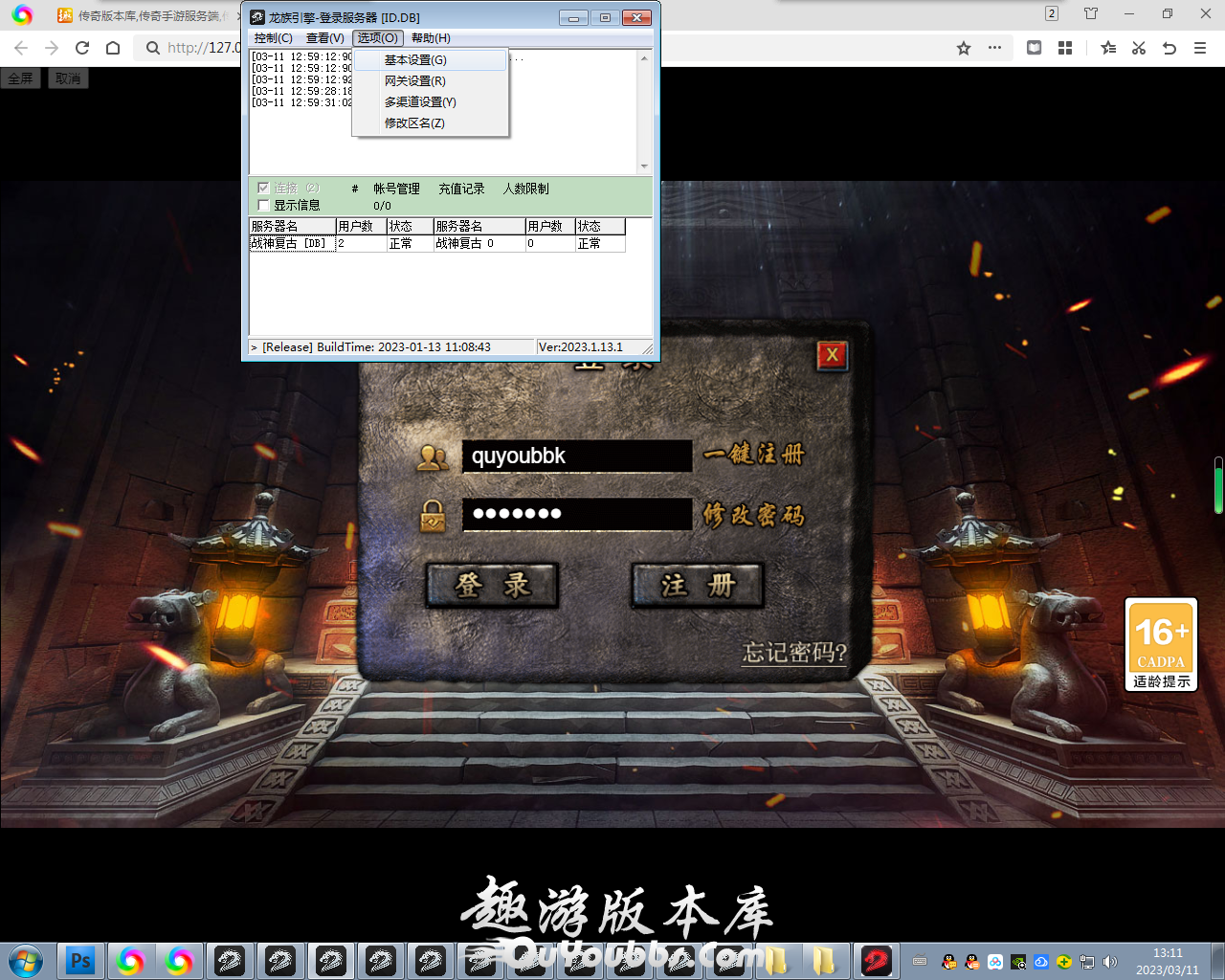The image size is (1225, 980).
Task: Click the browser undo arrow icon
Action: point(1169,48)
